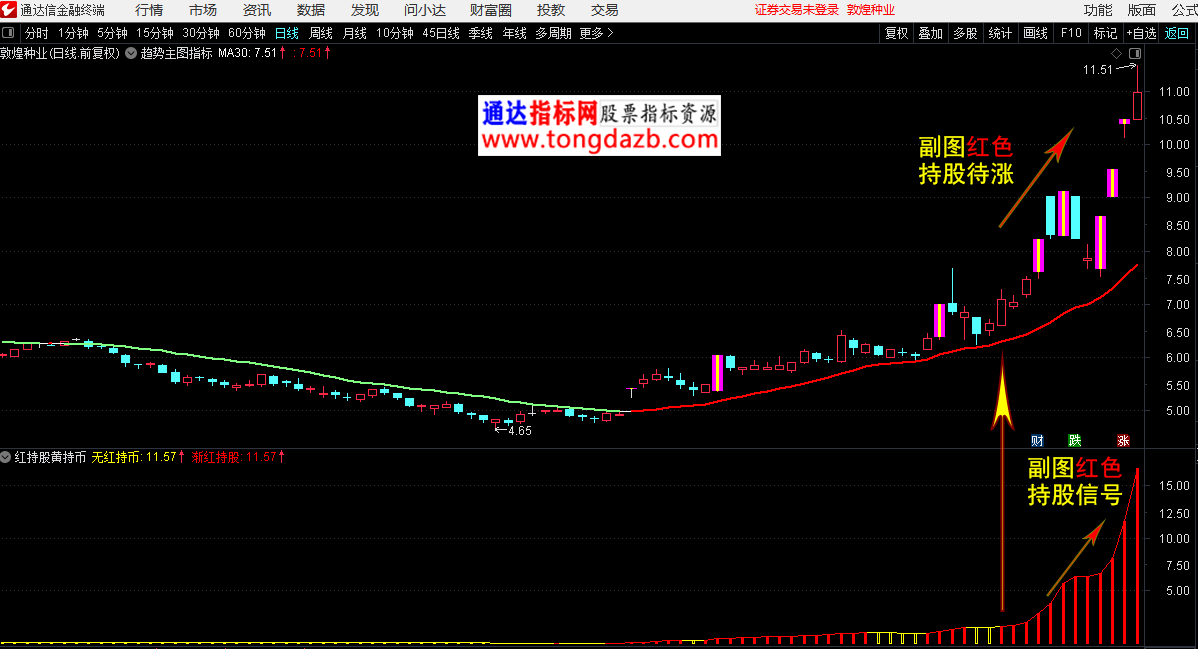Open the 版面 menu
The image size is (1198, 649).
[1141, 10]
